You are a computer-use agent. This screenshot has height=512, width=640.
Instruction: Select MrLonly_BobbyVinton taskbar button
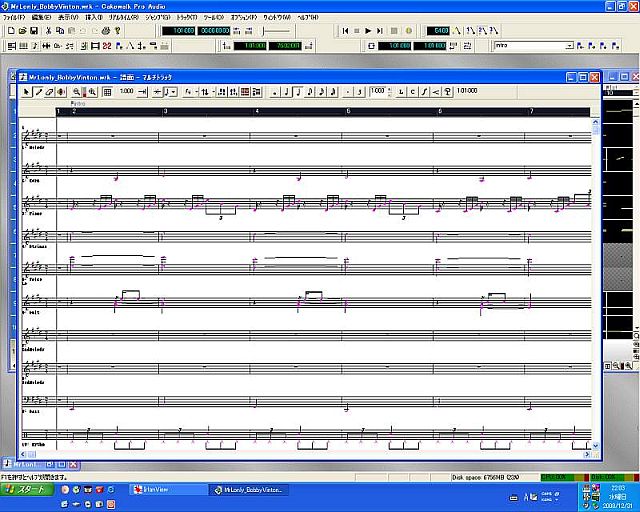tap(249, 490)
